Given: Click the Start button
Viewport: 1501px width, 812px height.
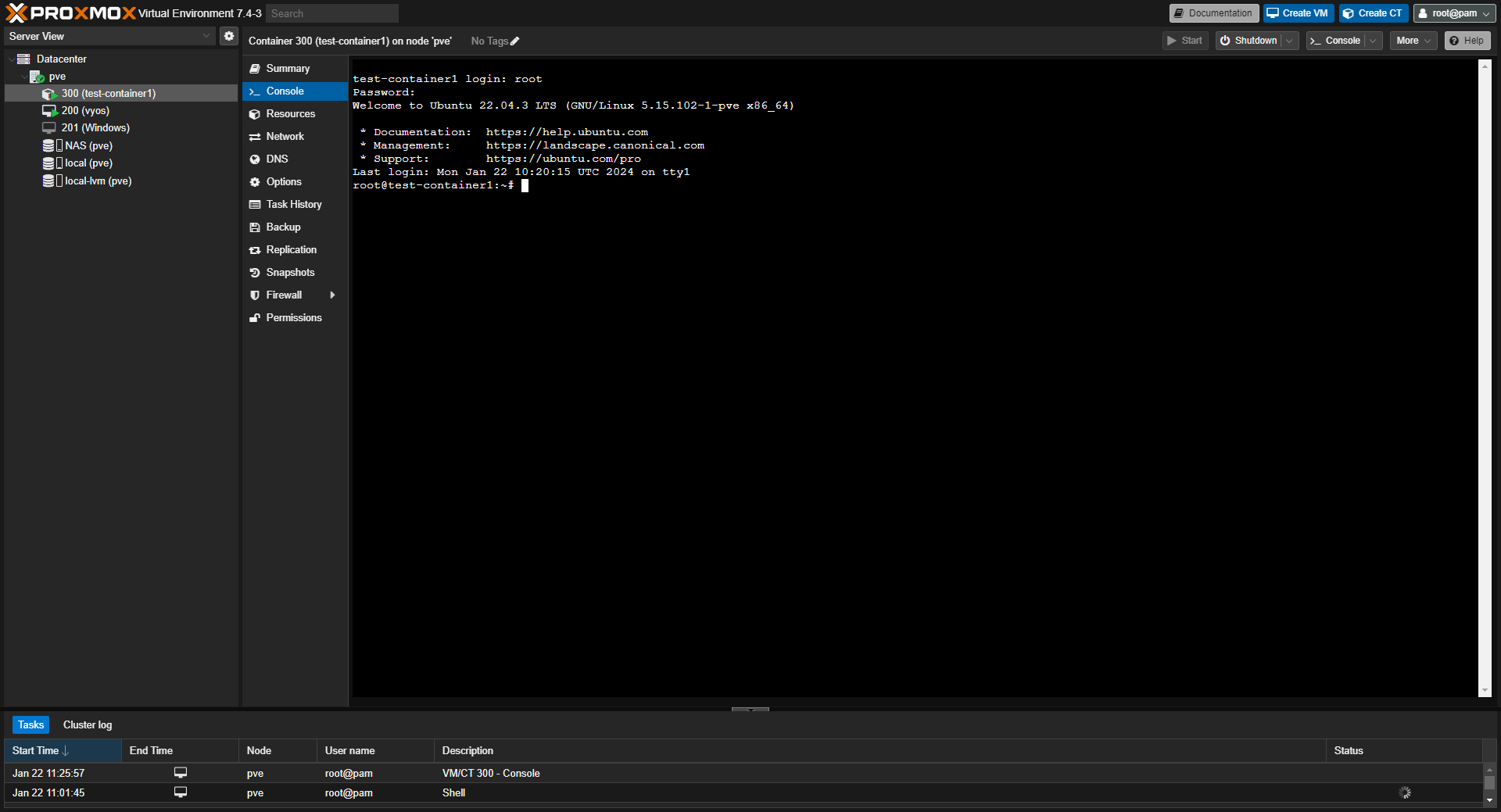Looking at the screenshot, I should click(1185, 41).
